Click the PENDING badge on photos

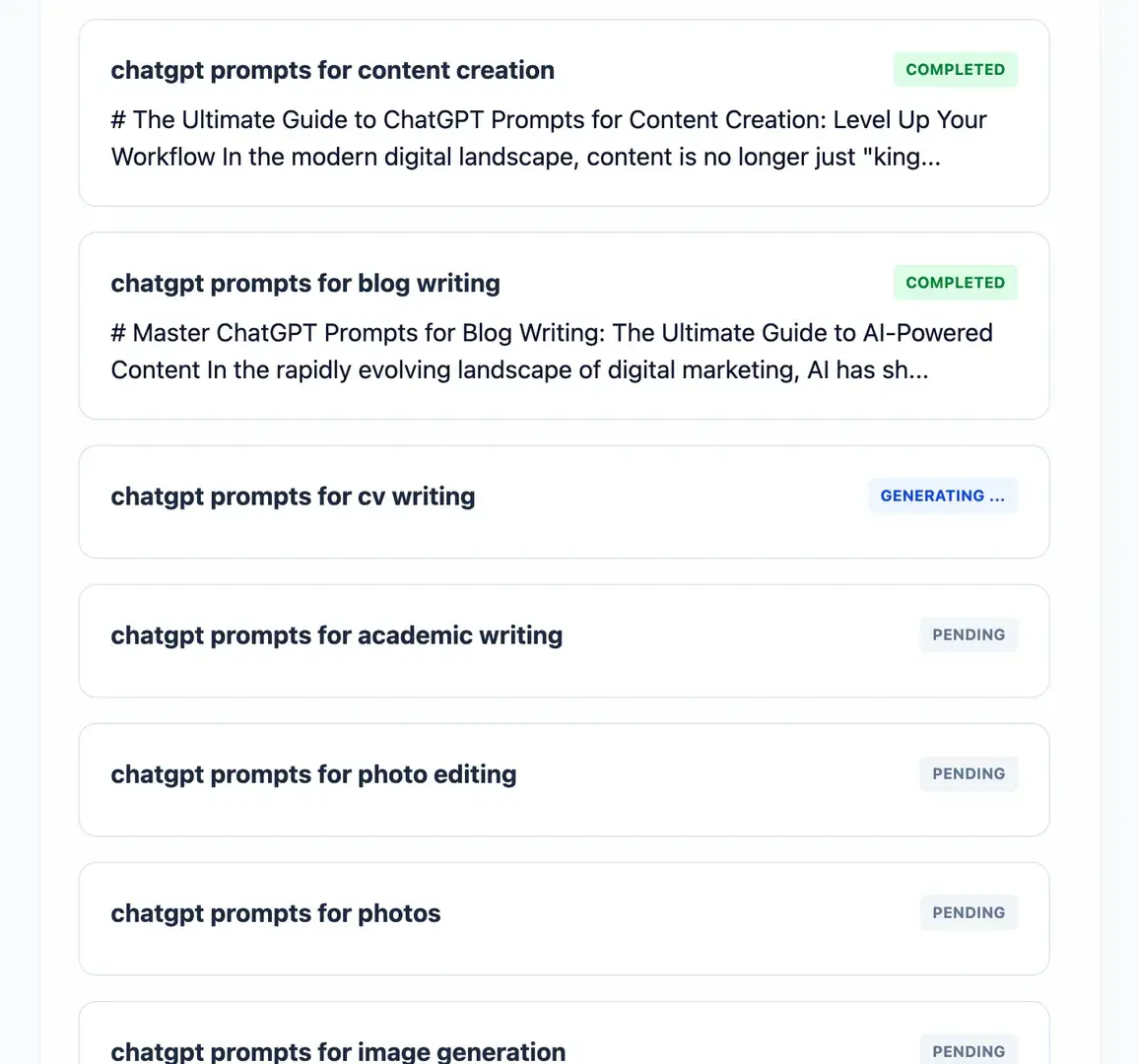tap(969, 912)
